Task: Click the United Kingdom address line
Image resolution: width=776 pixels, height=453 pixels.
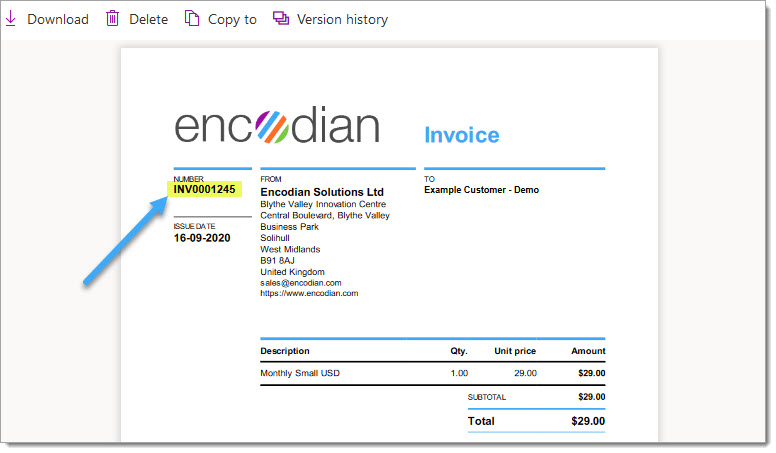Action: click(x=292, y=272)
